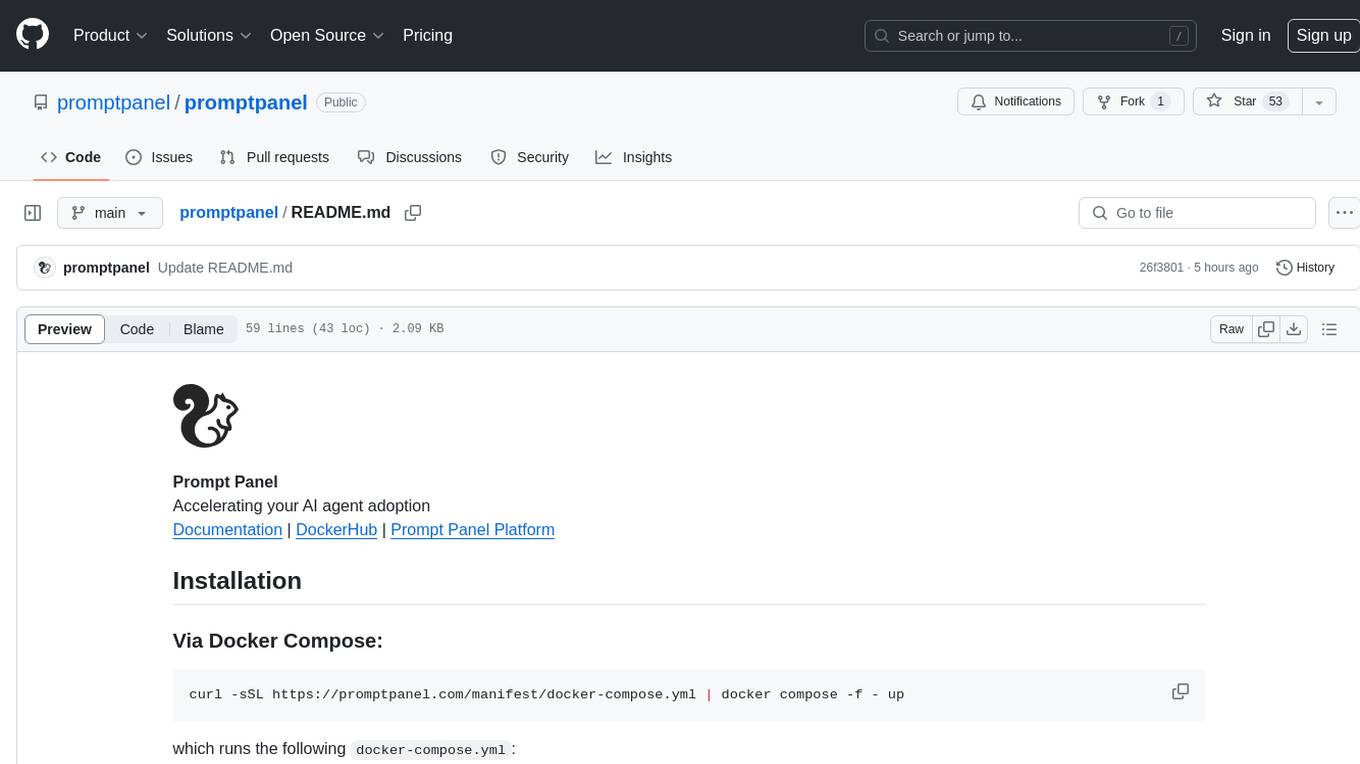1360x764 pixels.
Task: Open GitHub homepage via Octocat logo
Action: 32,35
